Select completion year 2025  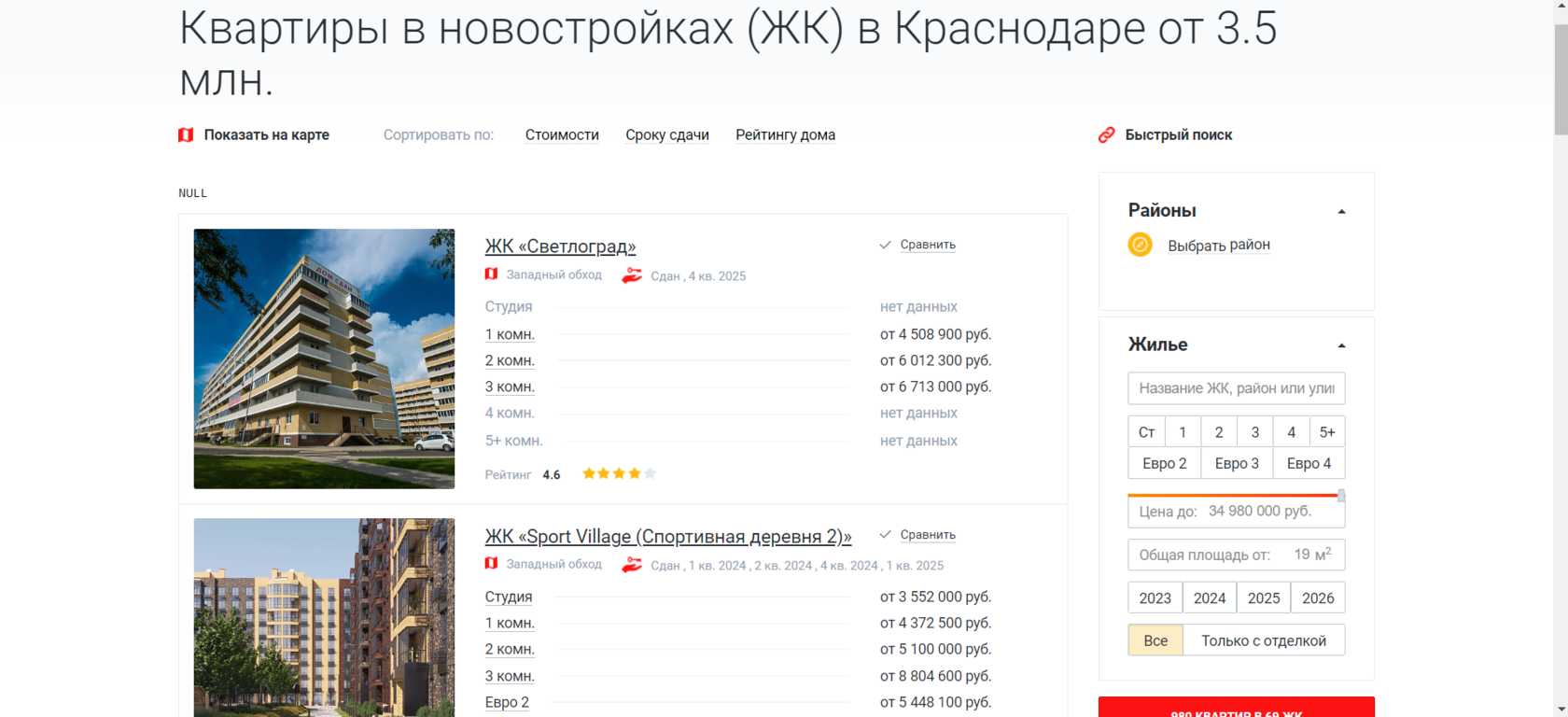1264,597
